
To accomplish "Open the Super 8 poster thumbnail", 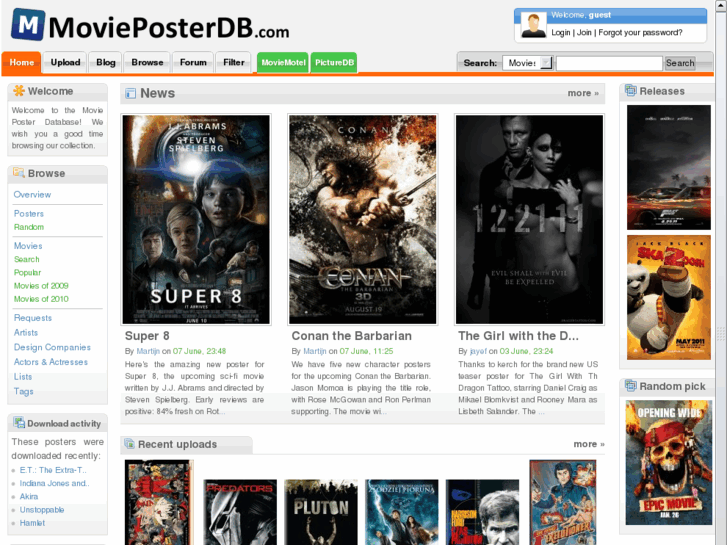I will 196,219.
